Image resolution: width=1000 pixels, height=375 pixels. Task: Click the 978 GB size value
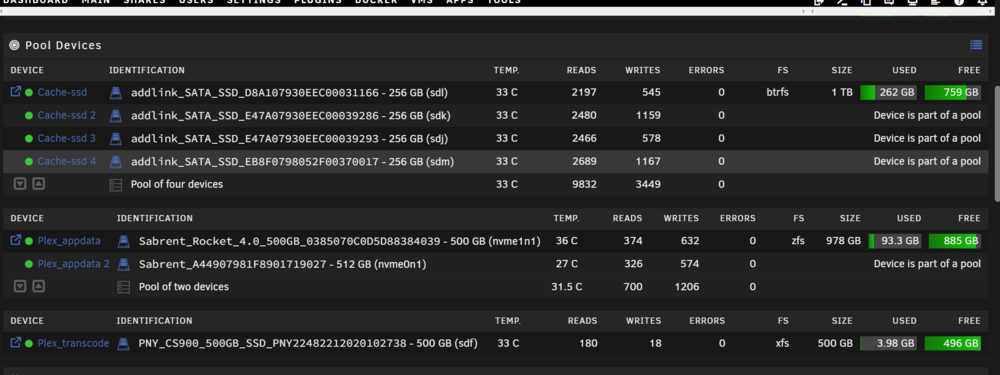click(x=843, y=241)
